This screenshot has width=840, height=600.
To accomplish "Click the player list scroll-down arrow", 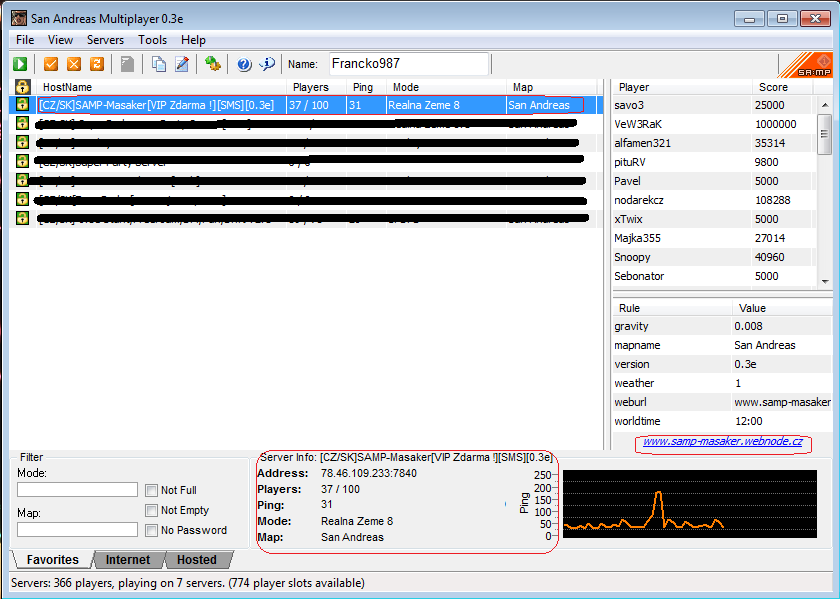I will tap(825, 281).
